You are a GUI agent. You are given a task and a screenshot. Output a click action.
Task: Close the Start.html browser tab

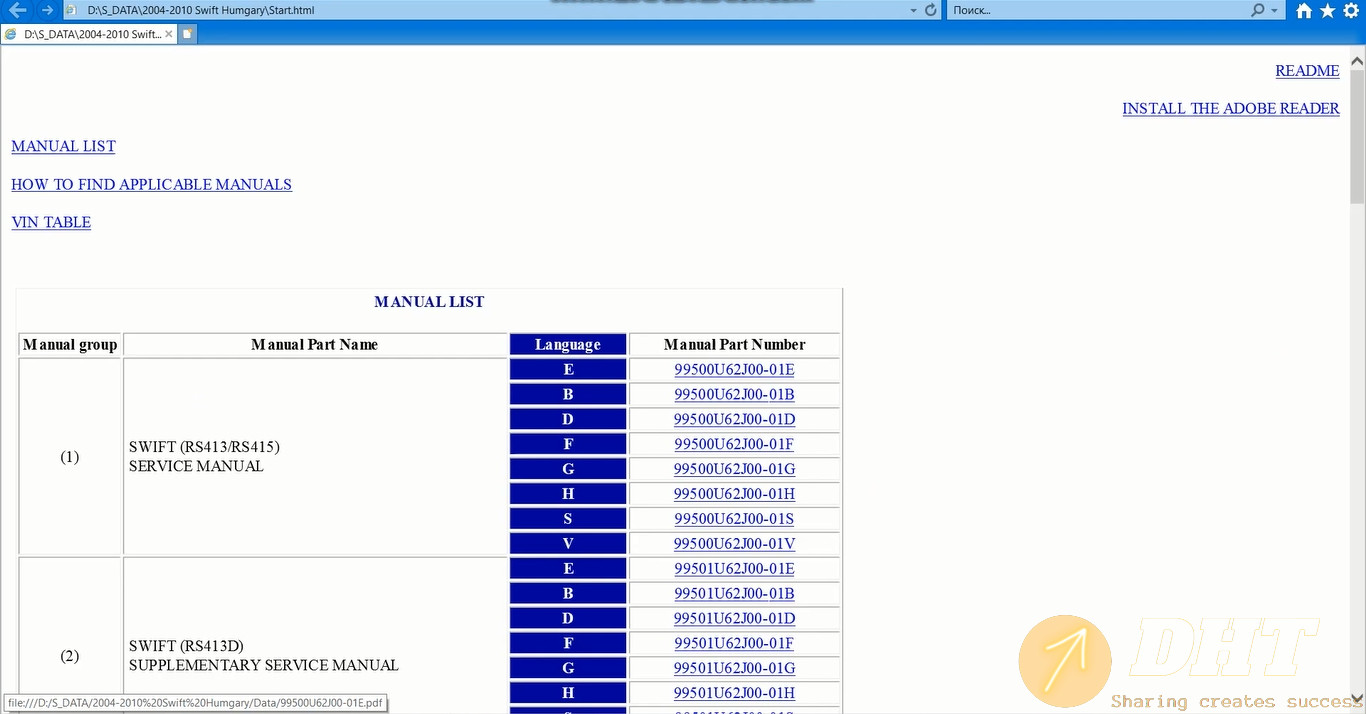coord(168,34)
